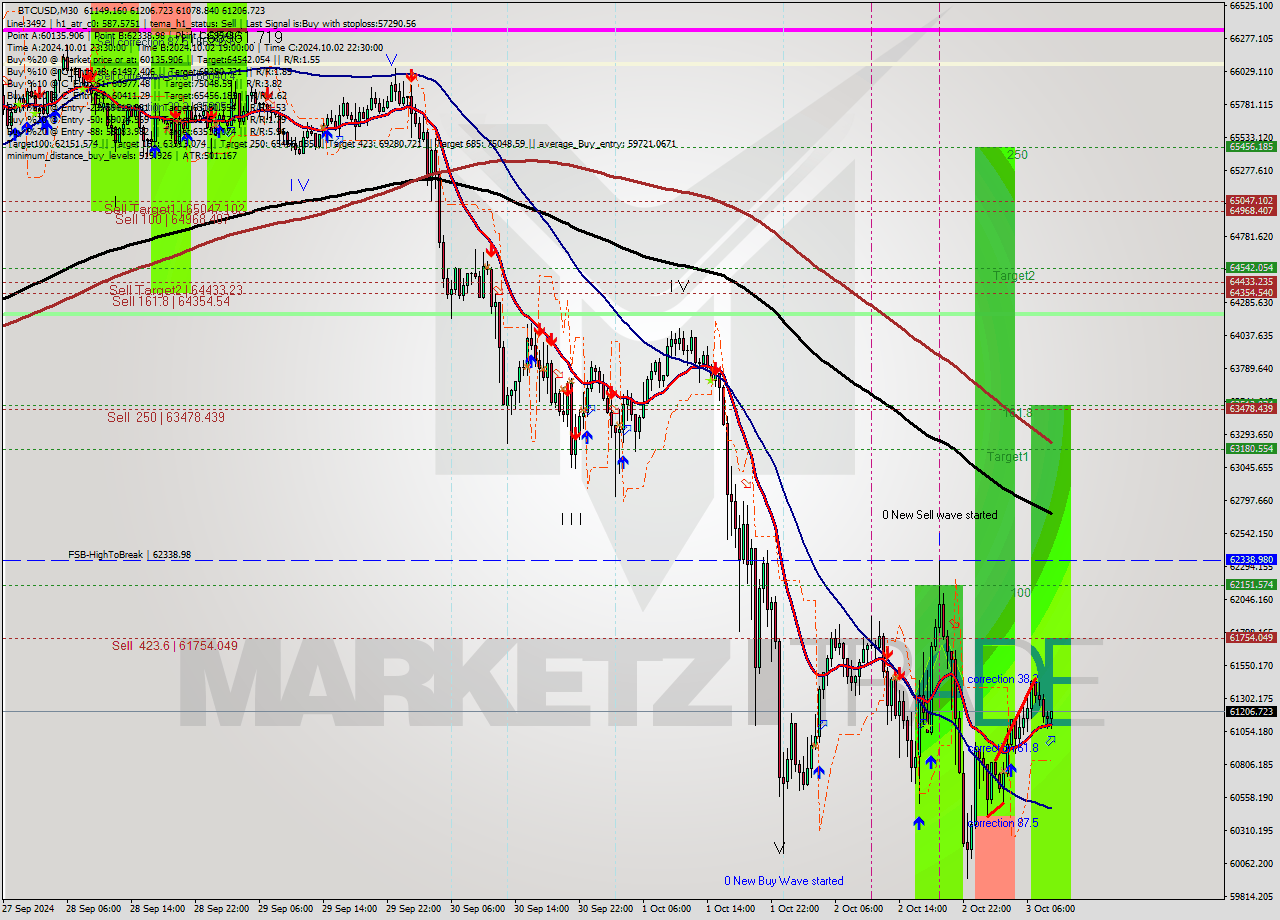The width and height of the screenshot is (1280, 920).
Task: Click the '3 Oct 06:00' time axis label
Action: (x=1049, y=909)
